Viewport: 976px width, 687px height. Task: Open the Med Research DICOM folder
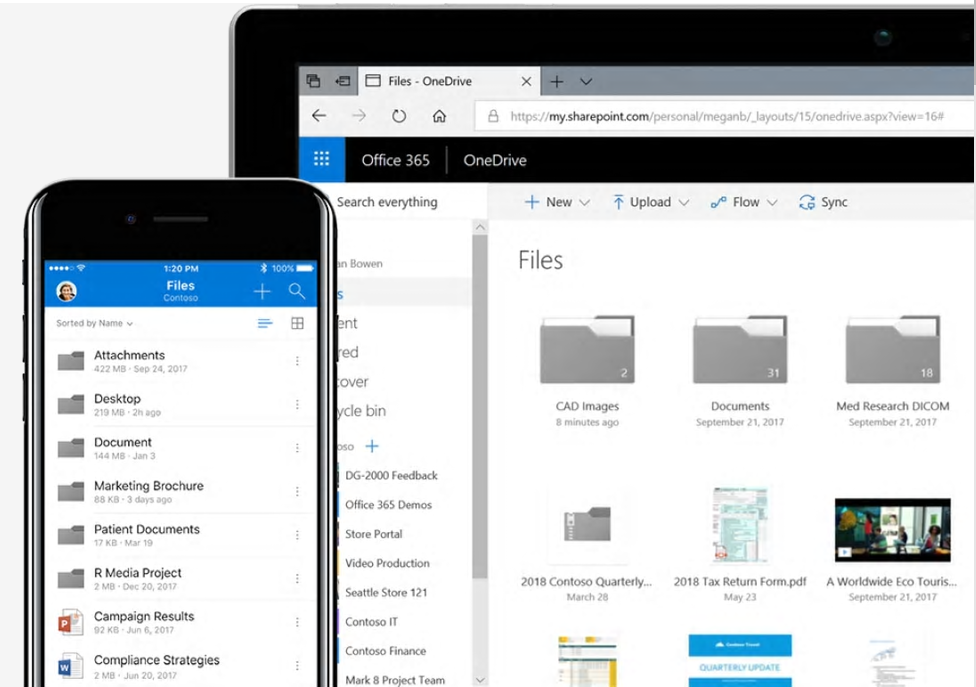[x=893, y=350]
